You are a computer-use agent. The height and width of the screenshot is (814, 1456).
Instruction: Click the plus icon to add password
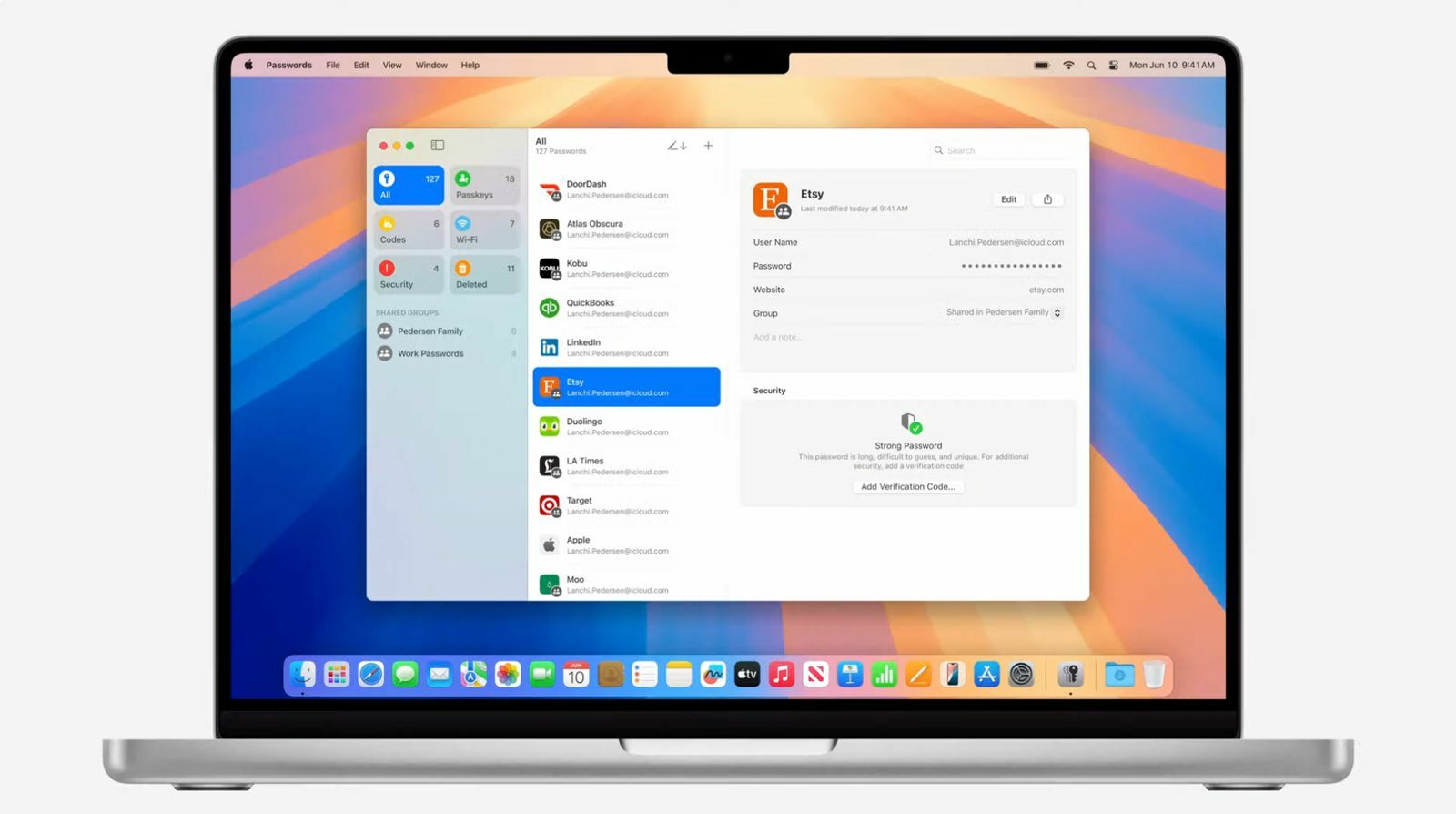pos(708,146)
